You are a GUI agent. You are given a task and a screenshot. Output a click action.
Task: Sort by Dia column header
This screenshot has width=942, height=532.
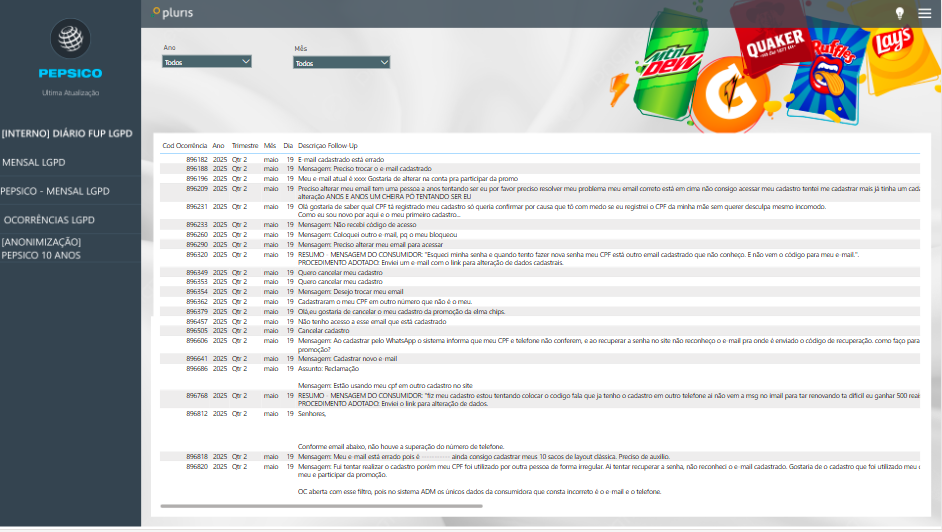(288, 146)
